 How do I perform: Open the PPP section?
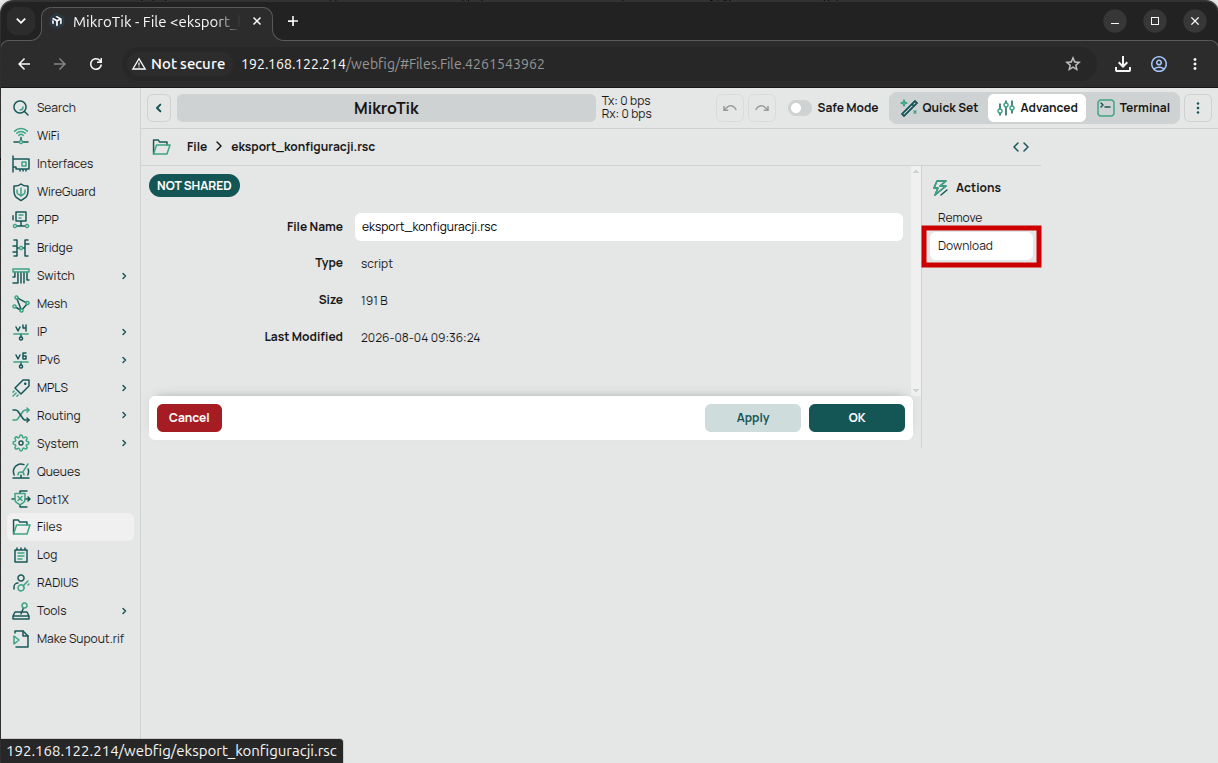[x=68, y=220]
